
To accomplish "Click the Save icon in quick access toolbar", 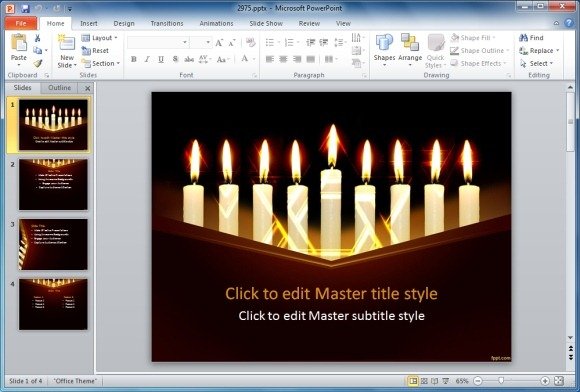I will click(25, 9).
